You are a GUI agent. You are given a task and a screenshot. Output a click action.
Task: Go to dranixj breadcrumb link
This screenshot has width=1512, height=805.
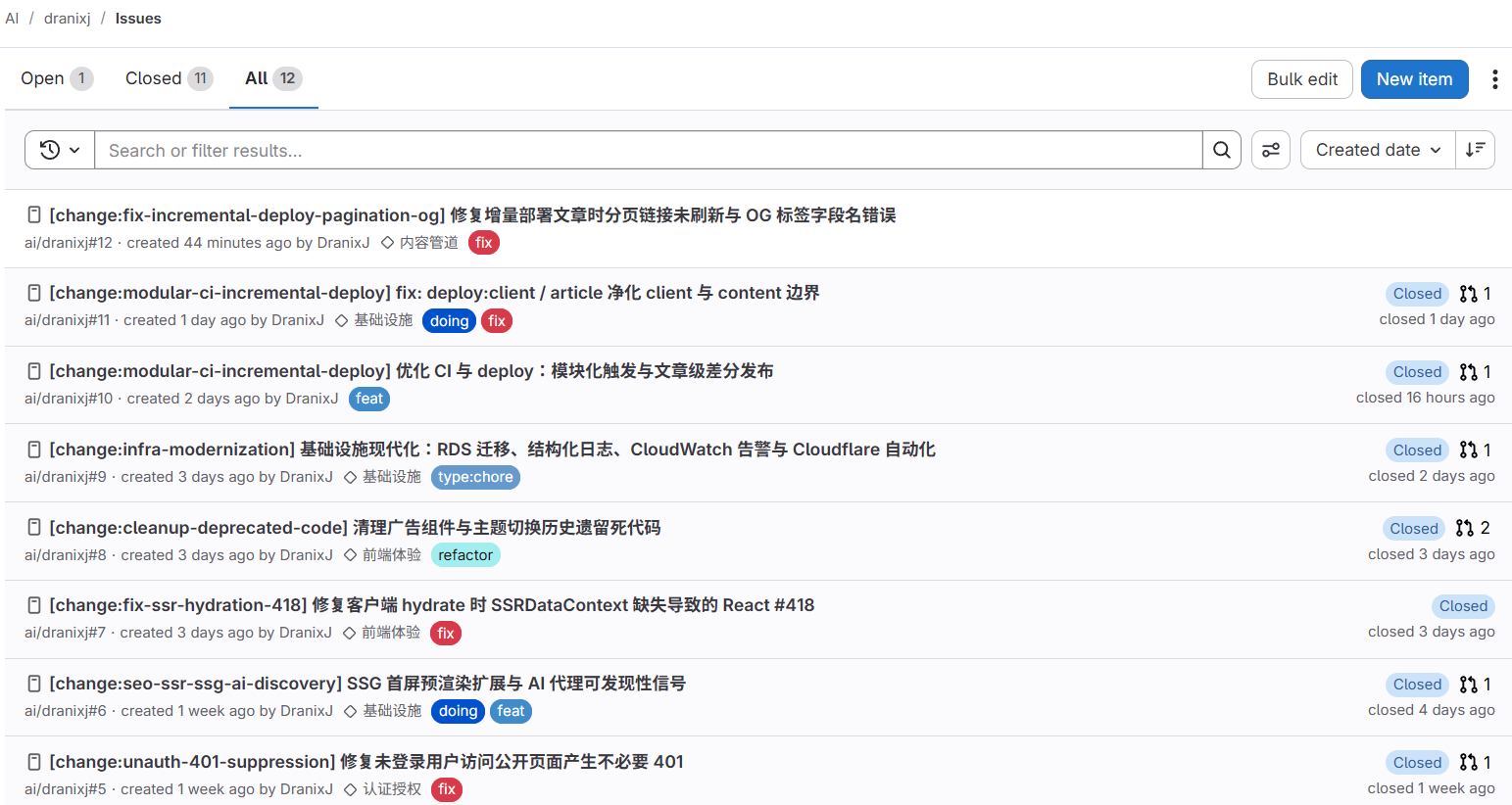pyautogui.click(x=68, y=19)
